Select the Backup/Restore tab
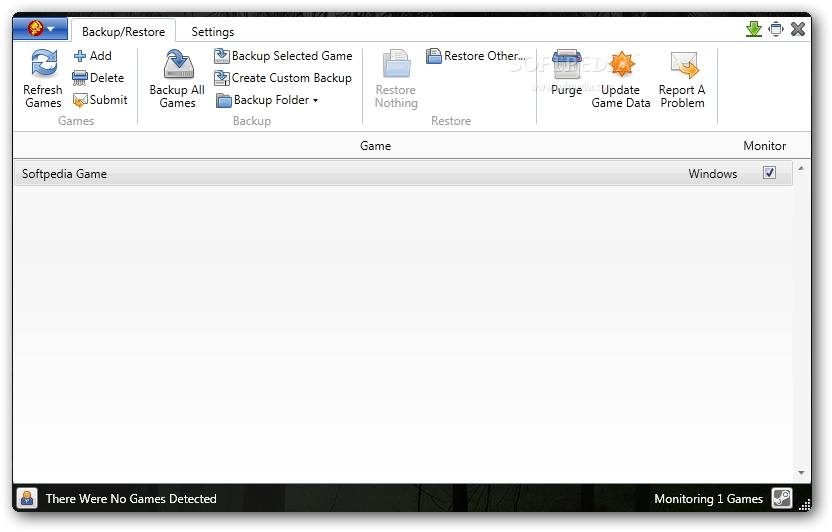Screen dimensions: 832x532 124,32
